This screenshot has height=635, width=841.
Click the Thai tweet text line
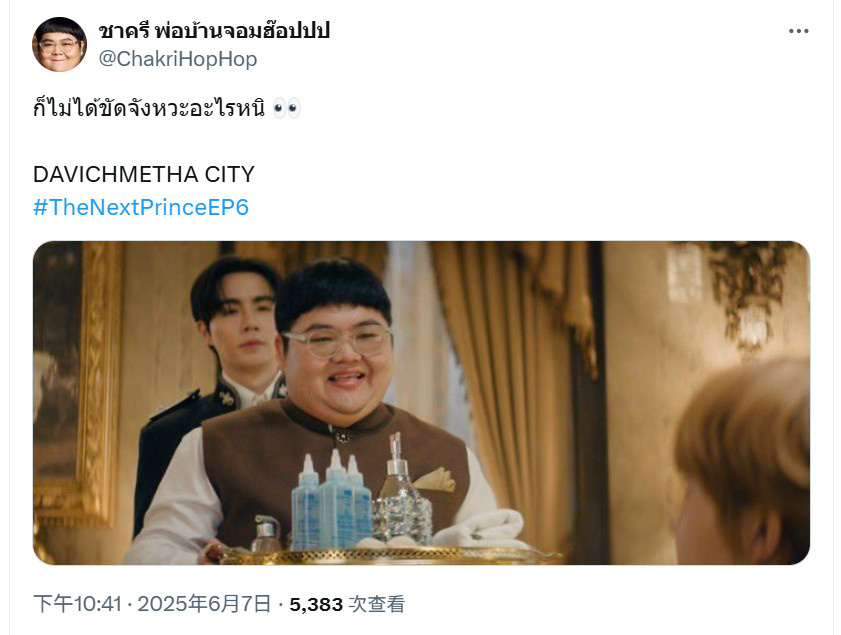tap(149, 108)
